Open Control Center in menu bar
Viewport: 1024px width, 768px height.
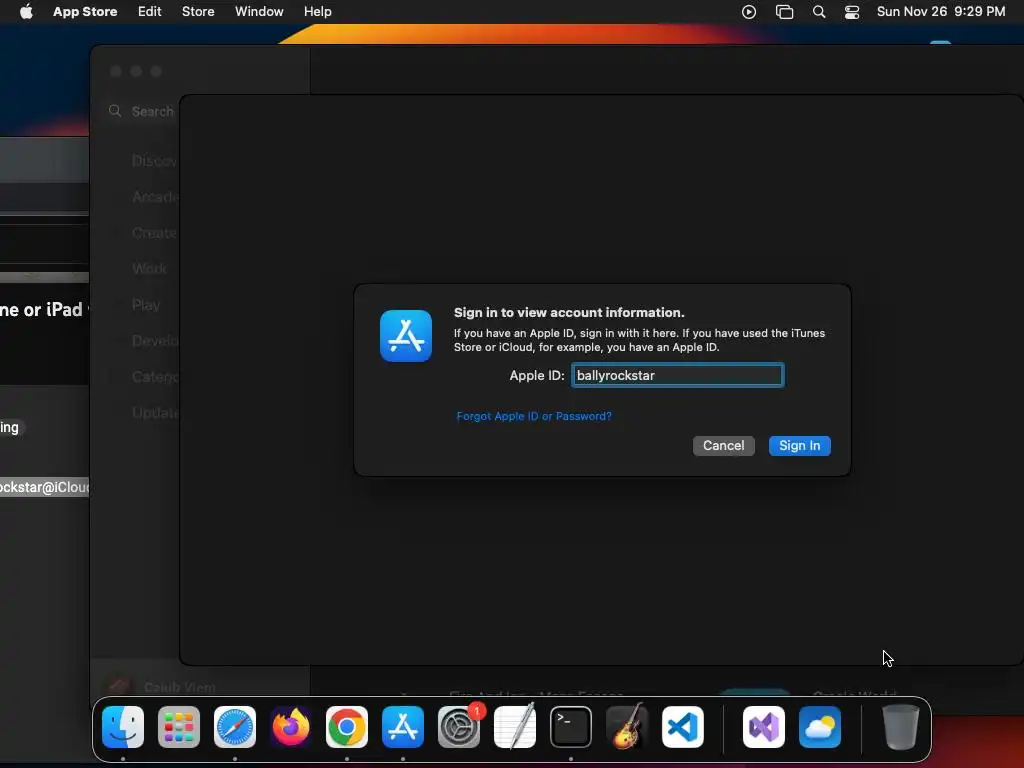tap(852, 12)
